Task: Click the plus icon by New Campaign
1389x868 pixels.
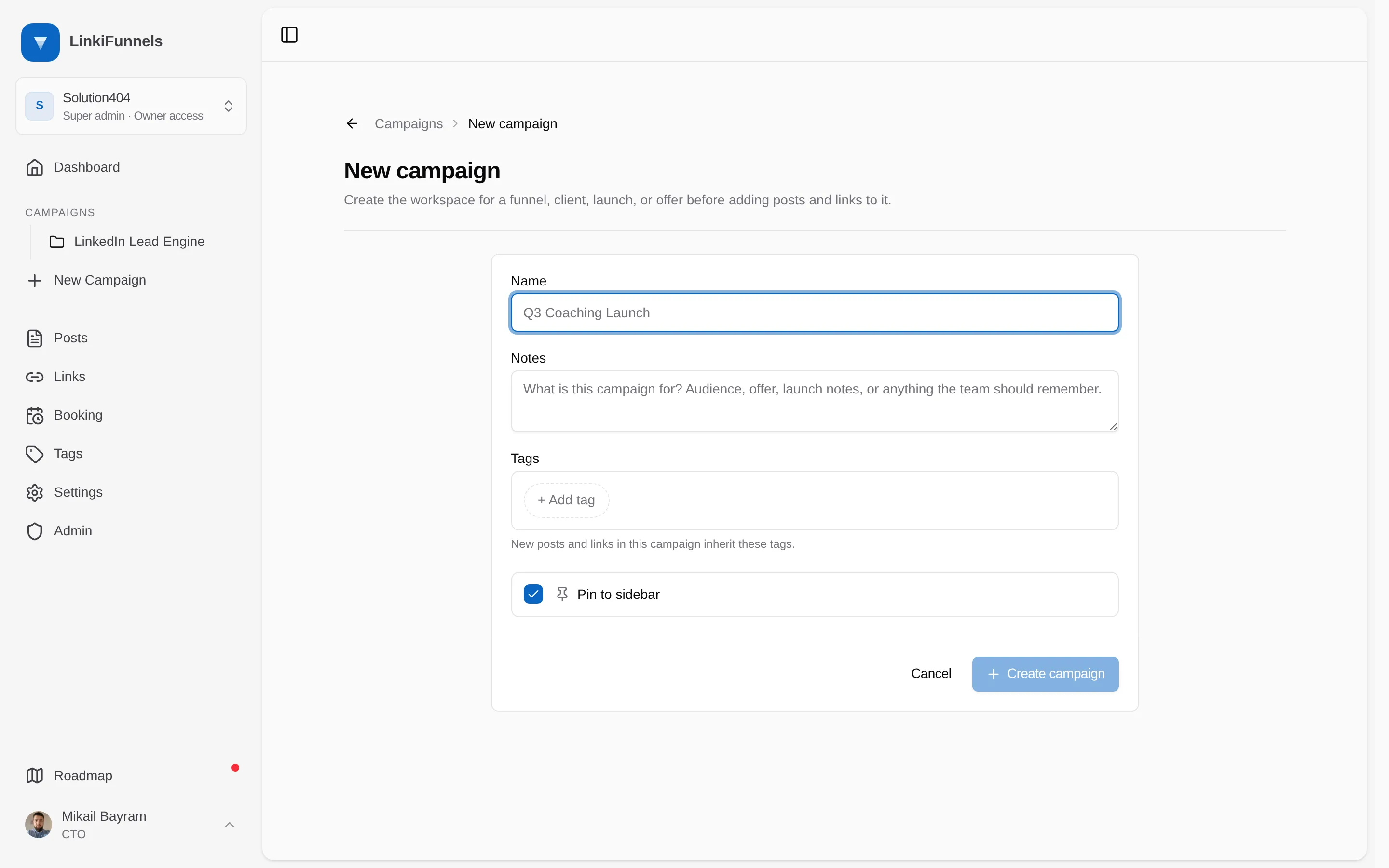Action: pyautogui.click(x=34, y=280)
